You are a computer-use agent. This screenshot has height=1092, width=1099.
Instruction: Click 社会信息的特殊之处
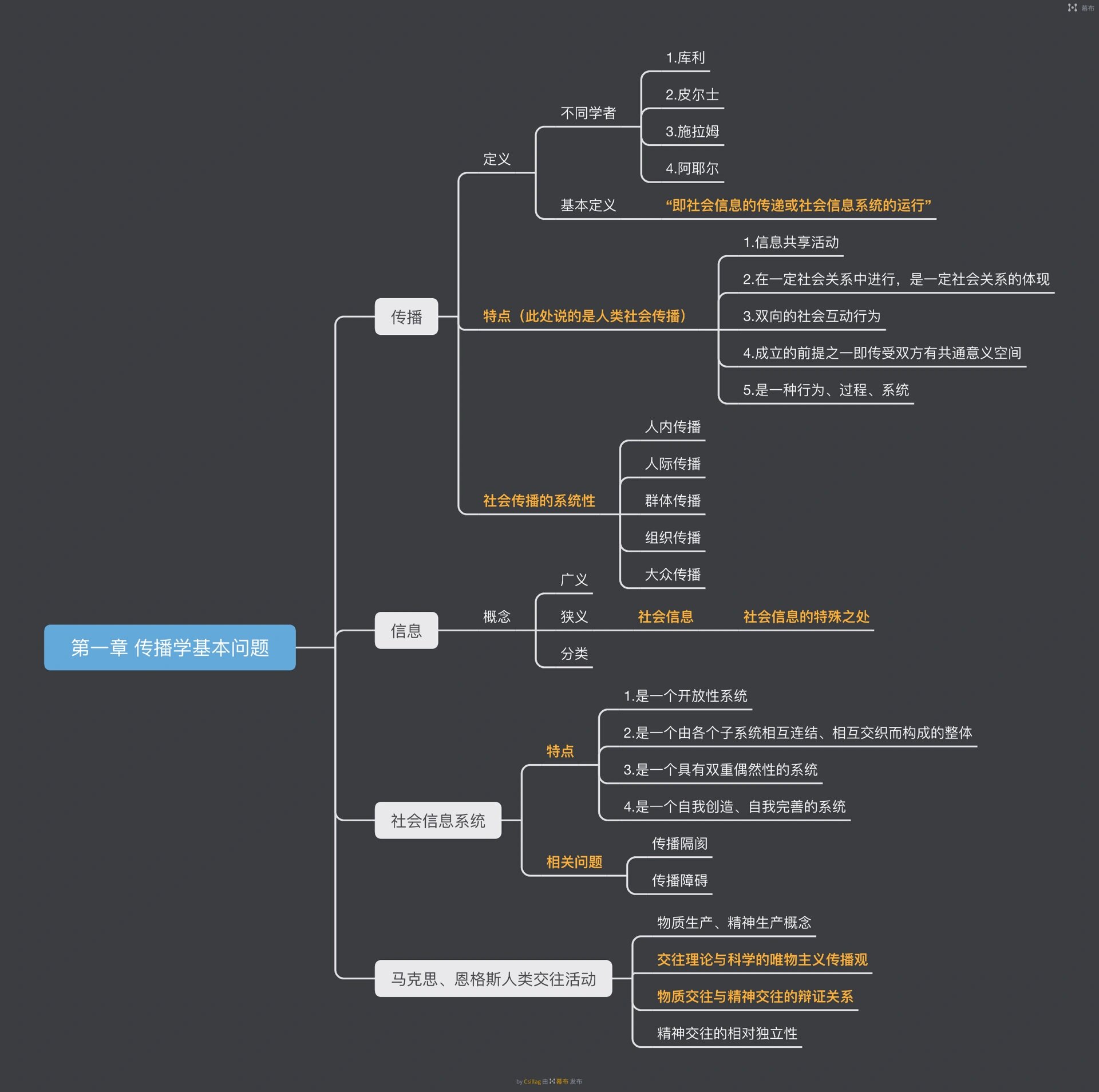[x=806, y=616]
